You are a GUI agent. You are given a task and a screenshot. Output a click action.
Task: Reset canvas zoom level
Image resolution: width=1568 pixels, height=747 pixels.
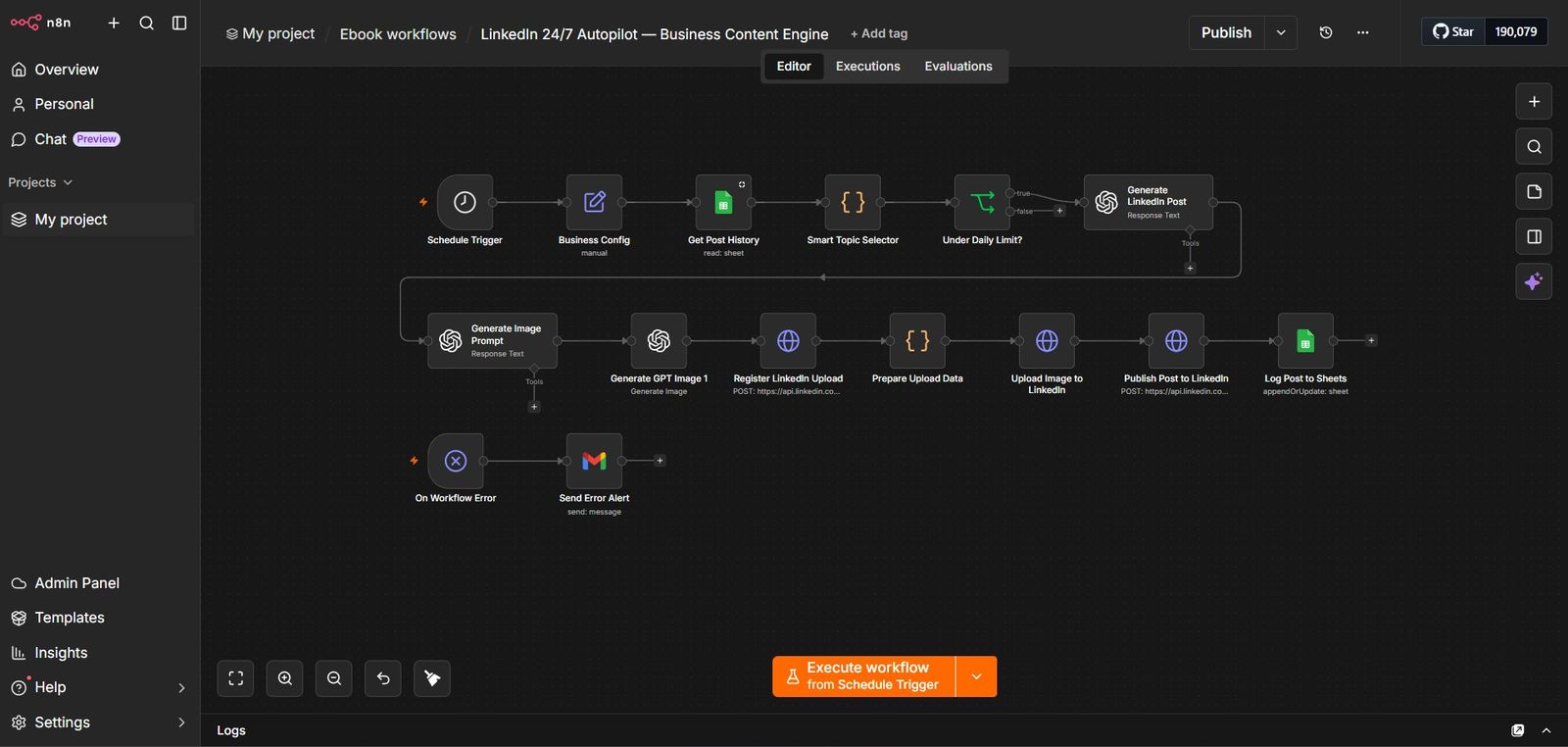383,678
